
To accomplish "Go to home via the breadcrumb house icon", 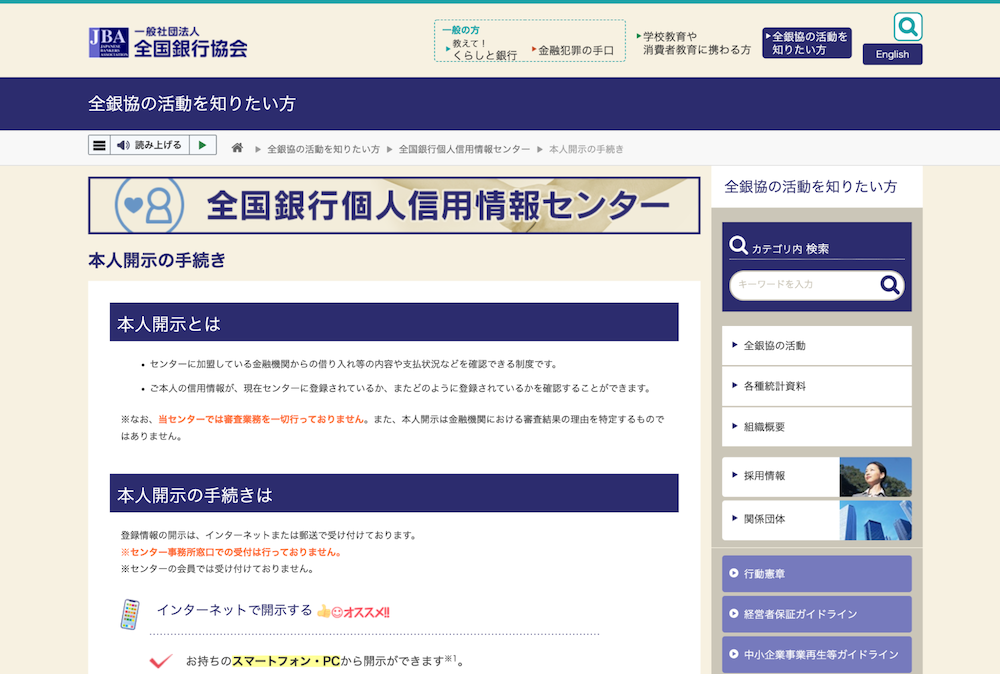I will 237,148.
